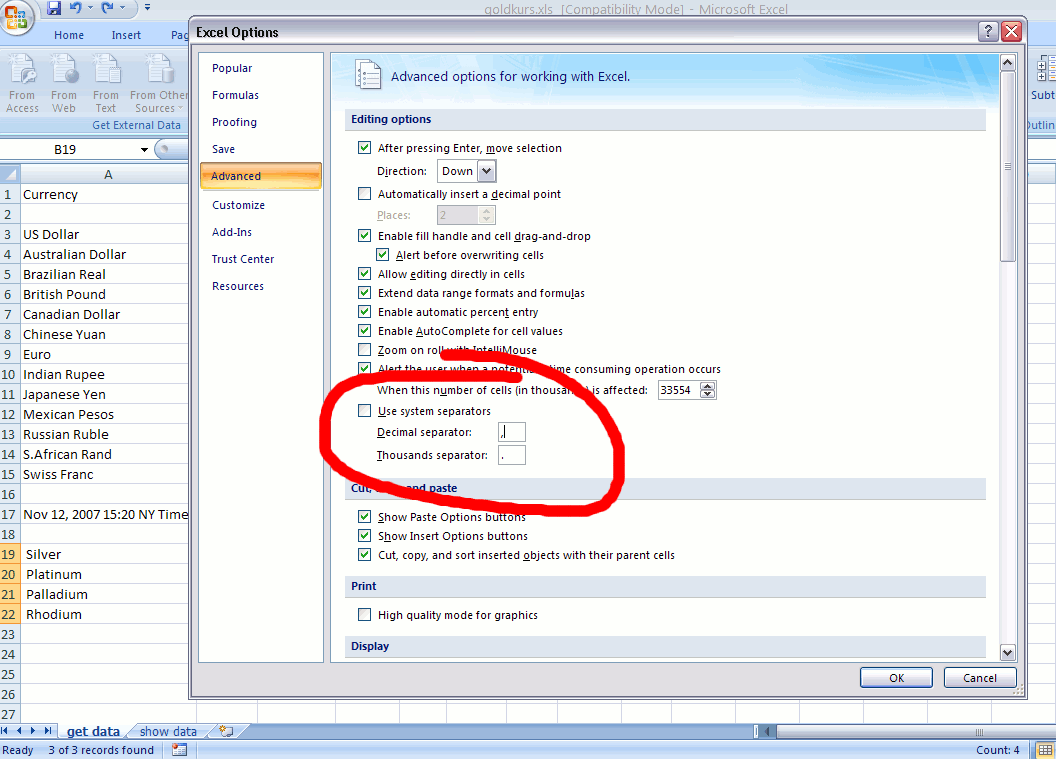Screen dimensions: 1056x759
Task: Go to first sheet navigation arrow
Action: (x=5, y=731)
